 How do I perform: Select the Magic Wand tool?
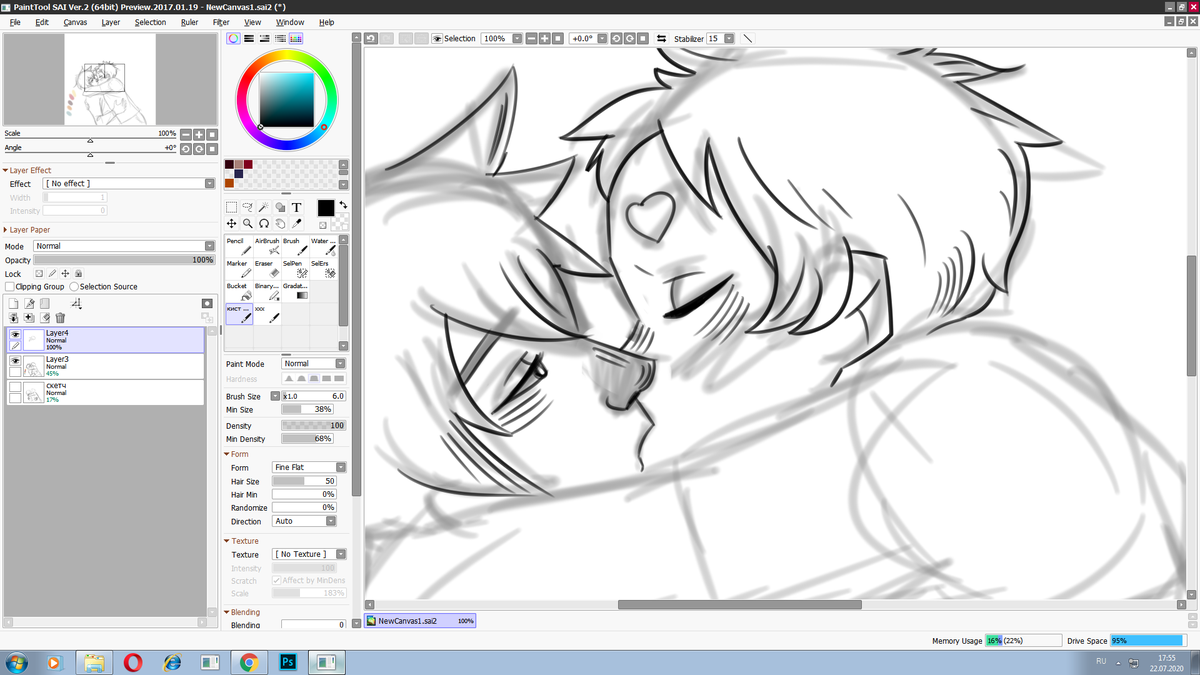pos(263,208)
